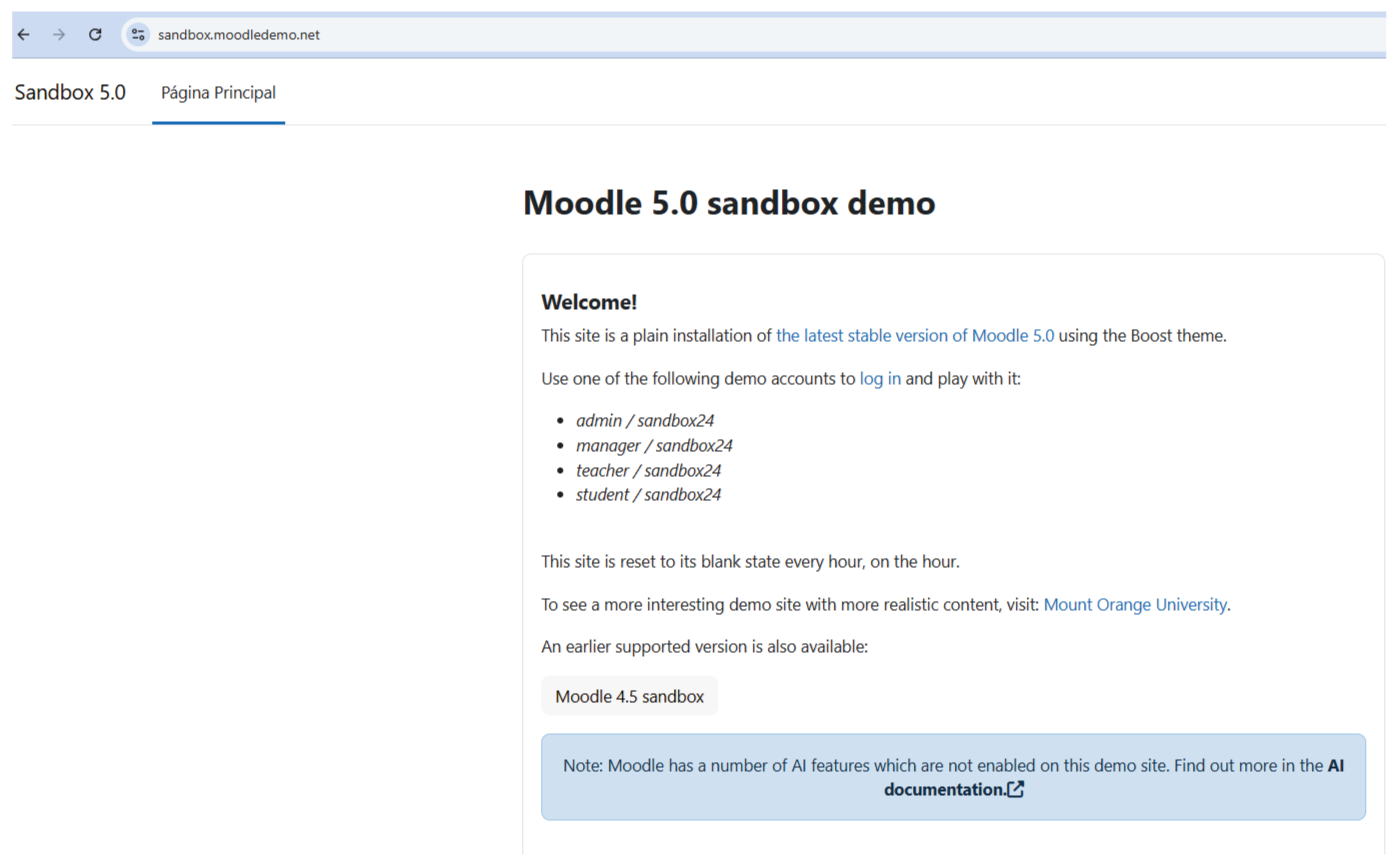Visit the Mount Orange University link
This screenshot has height=866, width=1399.
pyautogui.click(x=1134, y=605)
